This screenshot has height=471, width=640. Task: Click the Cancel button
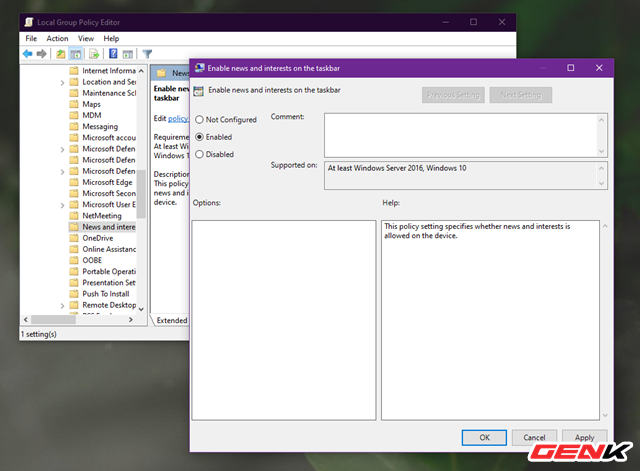click(x=534, y=438)
